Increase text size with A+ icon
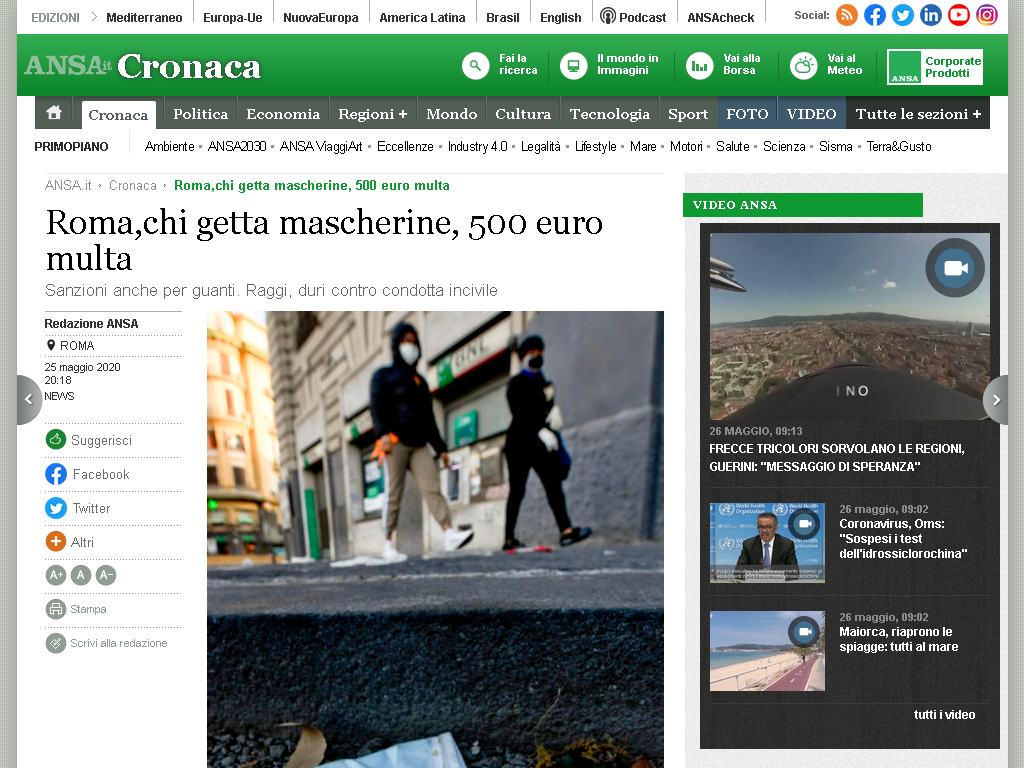The width and height of the screenshot is (1024, 768). point(56,575)
